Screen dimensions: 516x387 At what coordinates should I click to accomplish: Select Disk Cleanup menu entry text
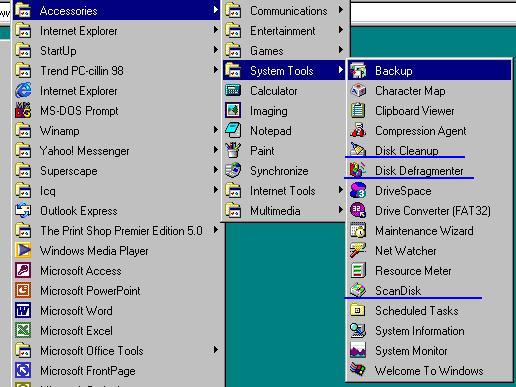407,151
